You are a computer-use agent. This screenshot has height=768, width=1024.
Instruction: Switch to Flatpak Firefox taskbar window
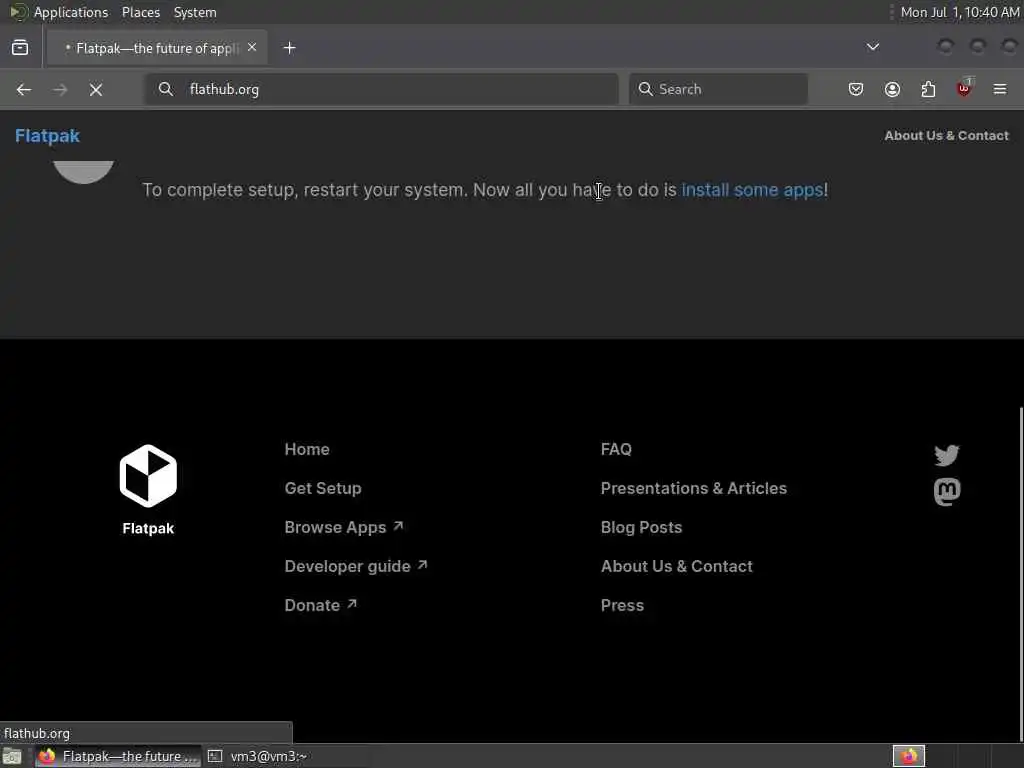click(118, 756)
